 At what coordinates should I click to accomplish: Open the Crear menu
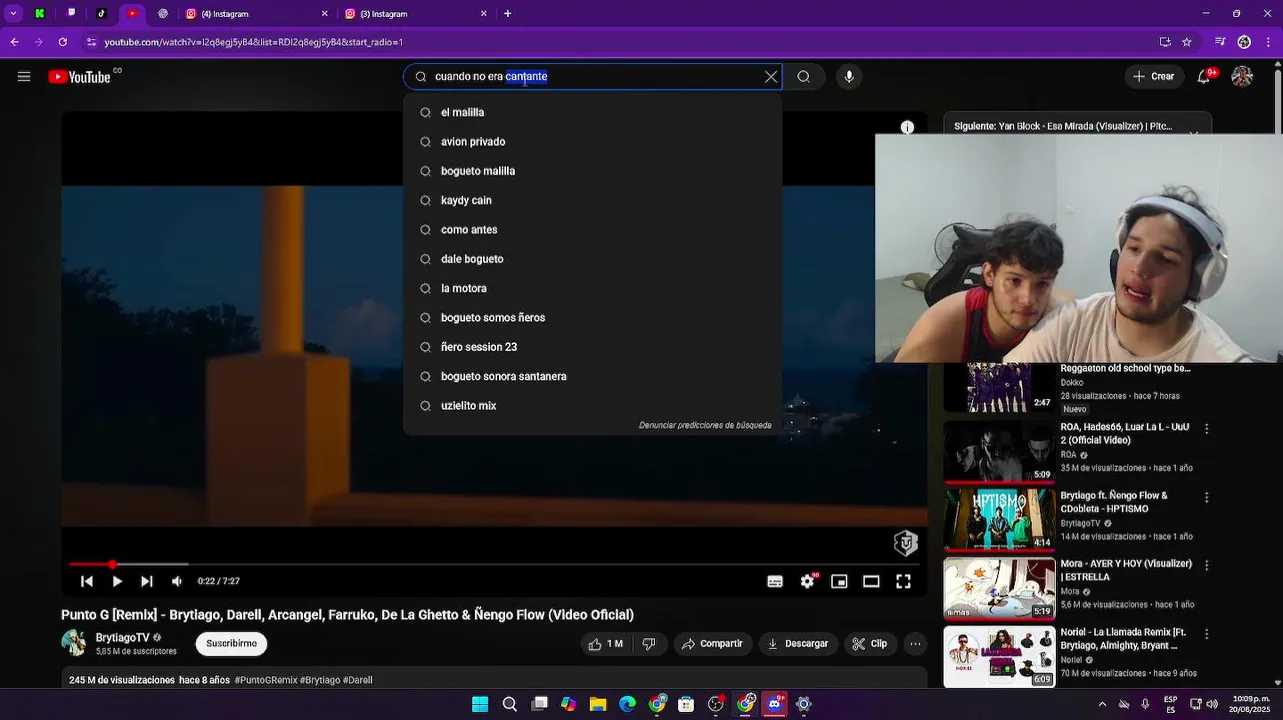[x=1153, y=77]
